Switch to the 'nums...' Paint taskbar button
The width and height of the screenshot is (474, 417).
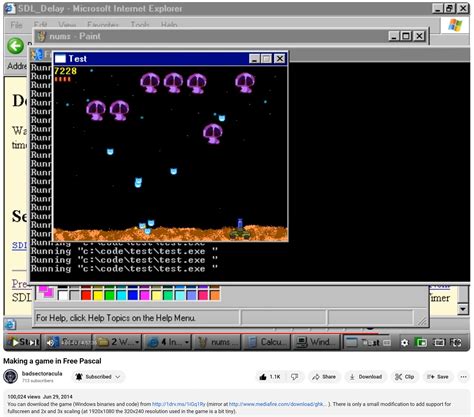216,342
